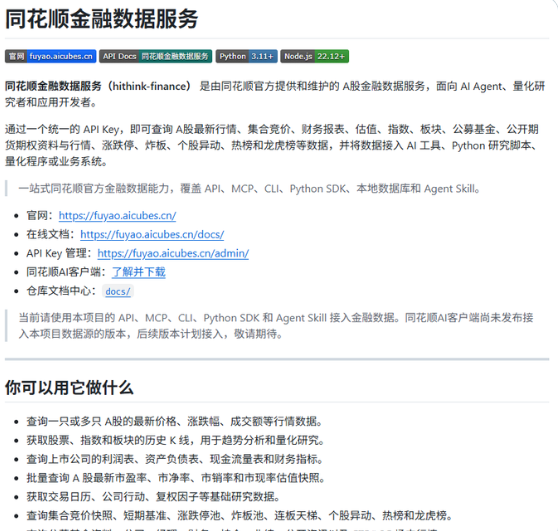Open the https://fuyao.aicubes.cn/admin/ API Key link

click(173, 253)
